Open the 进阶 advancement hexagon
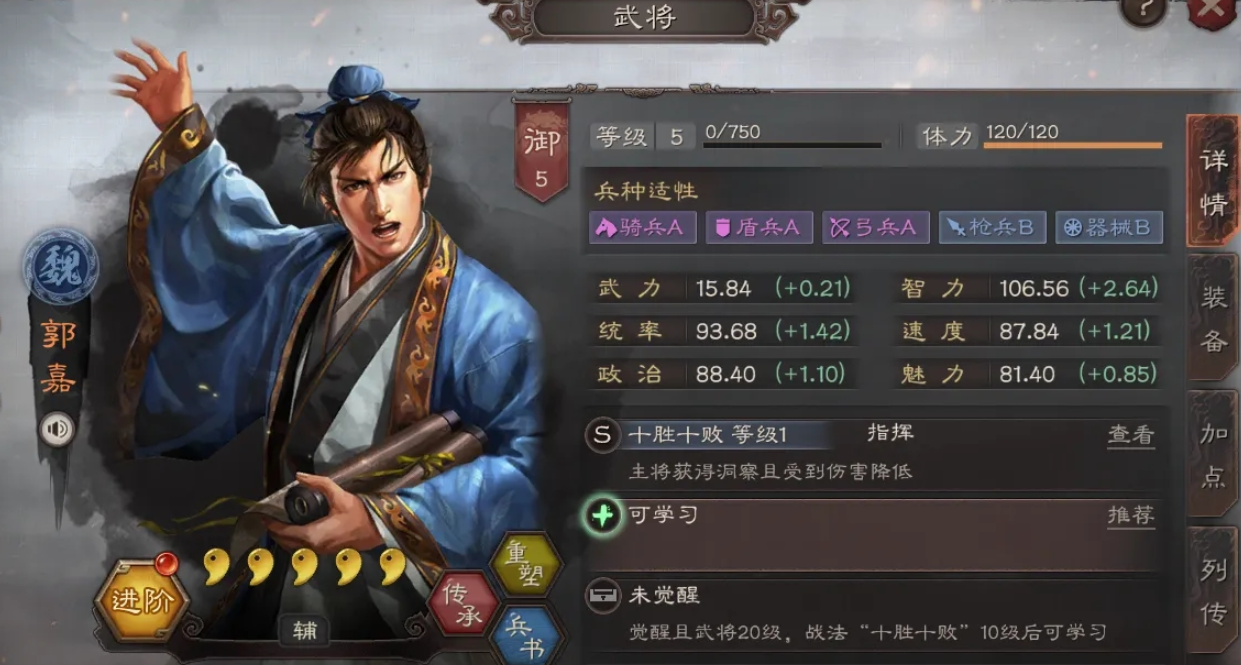This screenshot has height=665, width=1241. pos(139,601)
